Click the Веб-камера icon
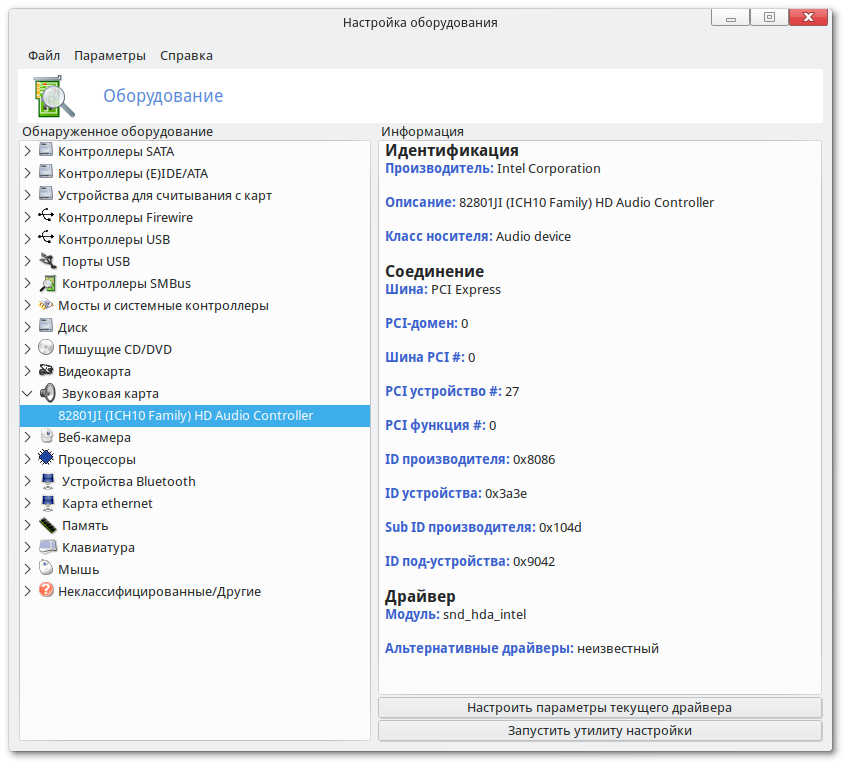The image size is (847, 766). [x=47, y=436]
